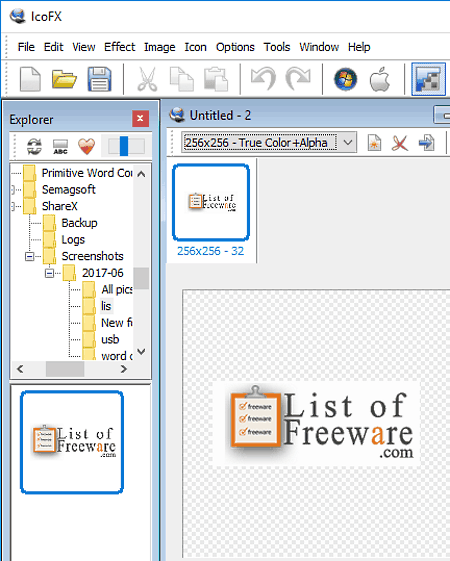Image resolution: width=450 pixels, height=561 pixels.
Task: Click the tree scroll right arrow
Action: point(124,369)
